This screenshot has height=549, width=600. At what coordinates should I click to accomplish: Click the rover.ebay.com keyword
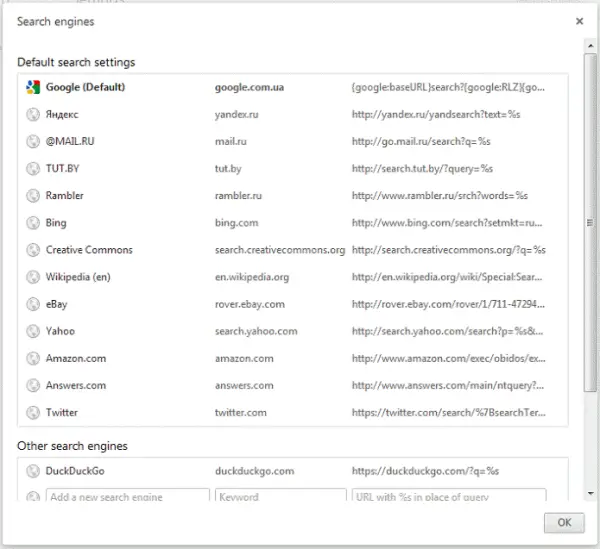click(x=250, y=305)
